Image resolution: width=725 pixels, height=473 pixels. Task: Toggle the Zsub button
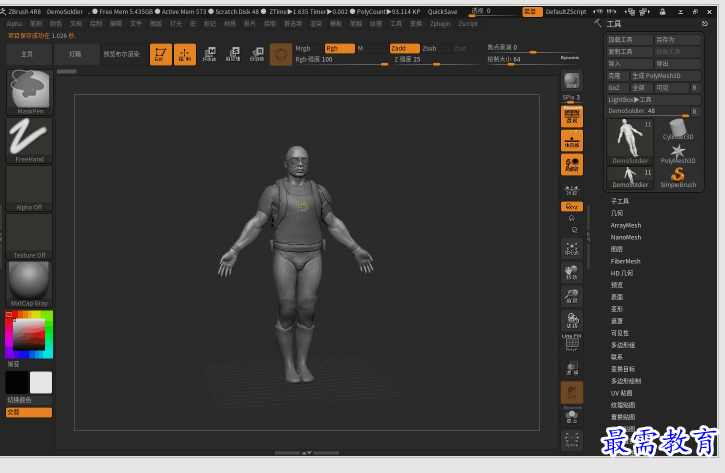click(435, 48)
